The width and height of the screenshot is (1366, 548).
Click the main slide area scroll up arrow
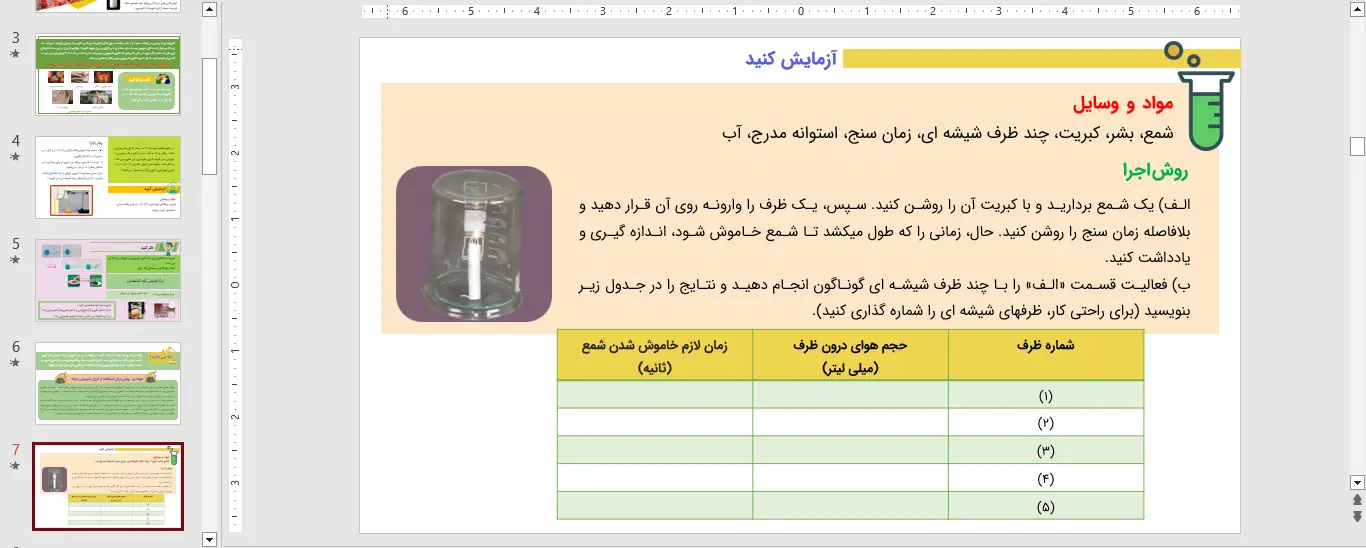(1357, 10)
